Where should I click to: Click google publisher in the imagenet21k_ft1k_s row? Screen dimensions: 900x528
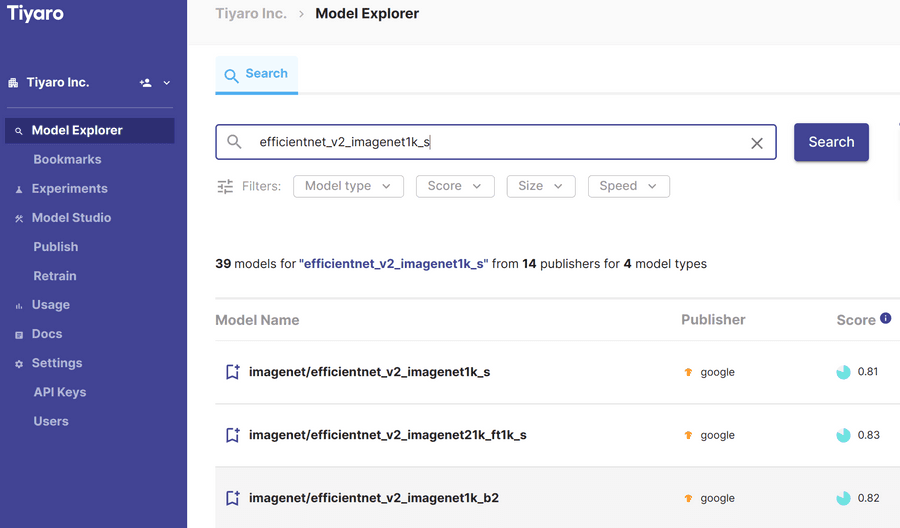point(717,435)
